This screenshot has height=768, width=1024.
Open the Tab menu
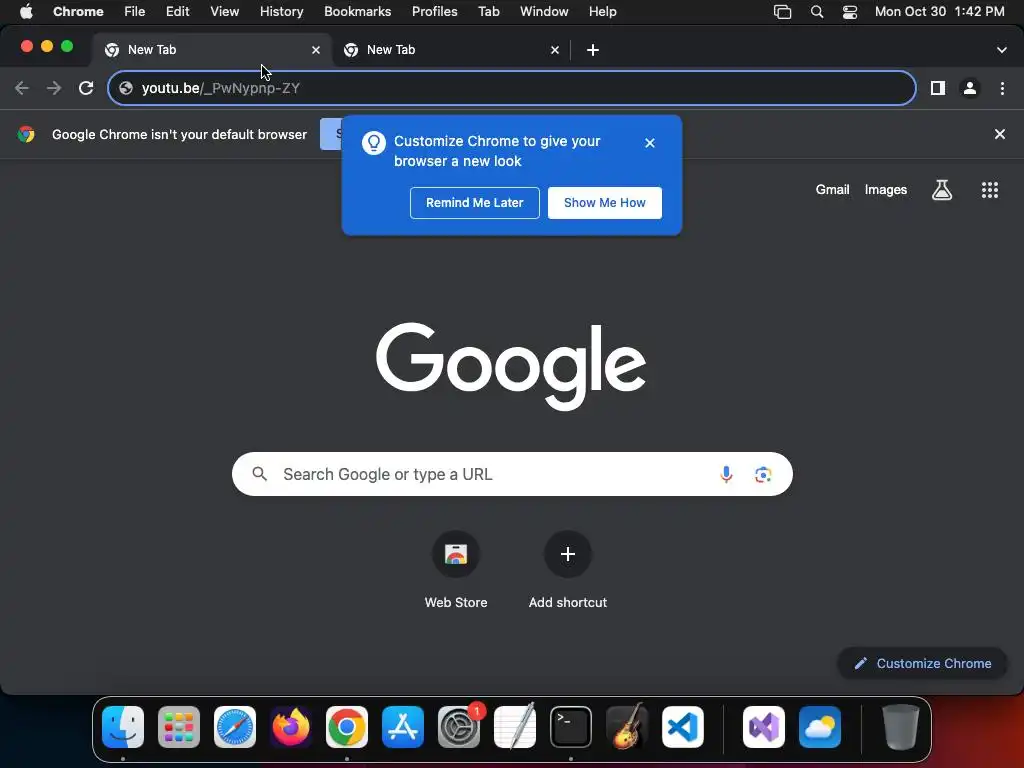tap(488, 12)
